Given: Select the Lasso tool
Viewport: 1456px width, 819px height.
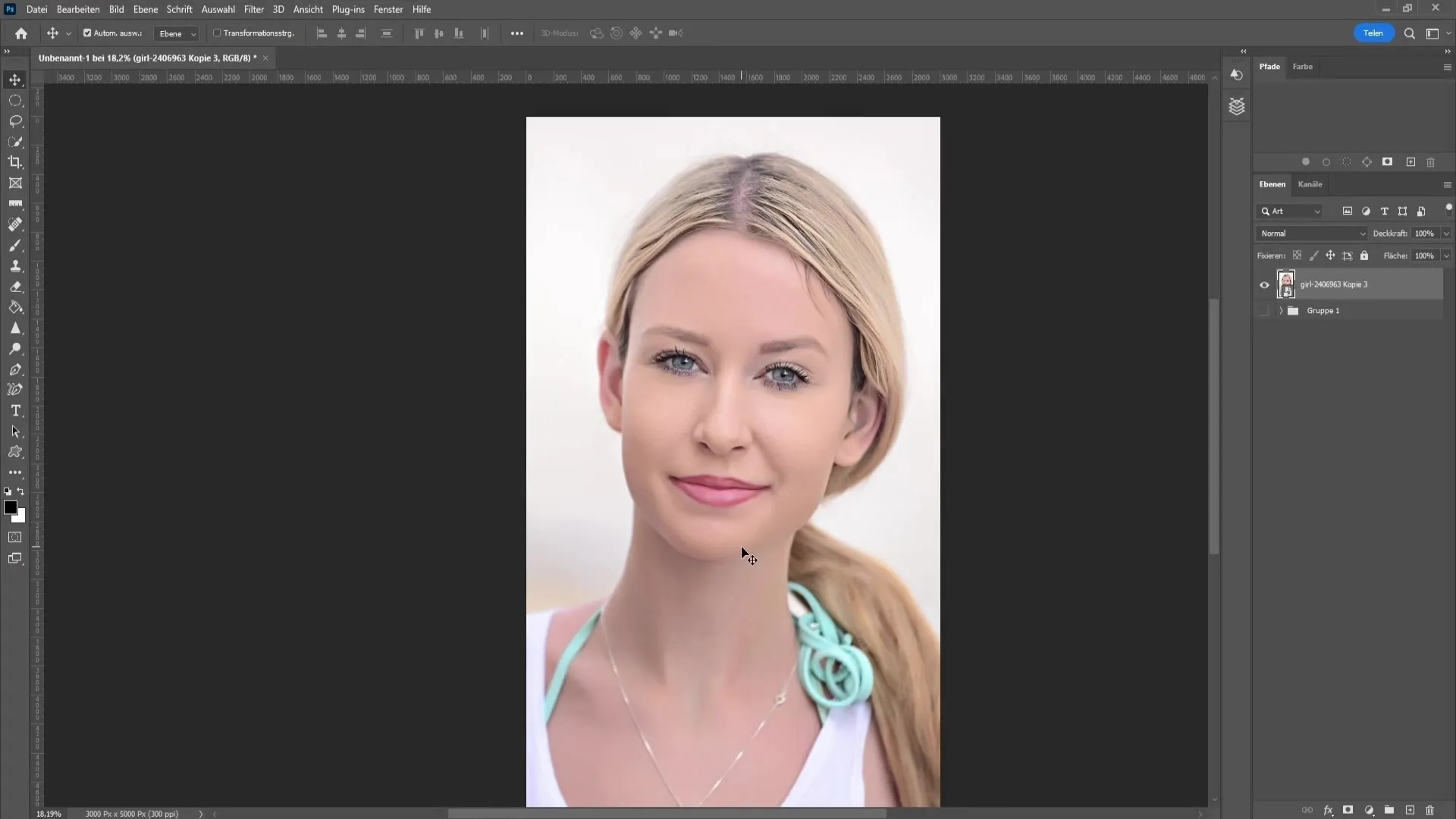Looking at the screenshot, I should point(15,121).
